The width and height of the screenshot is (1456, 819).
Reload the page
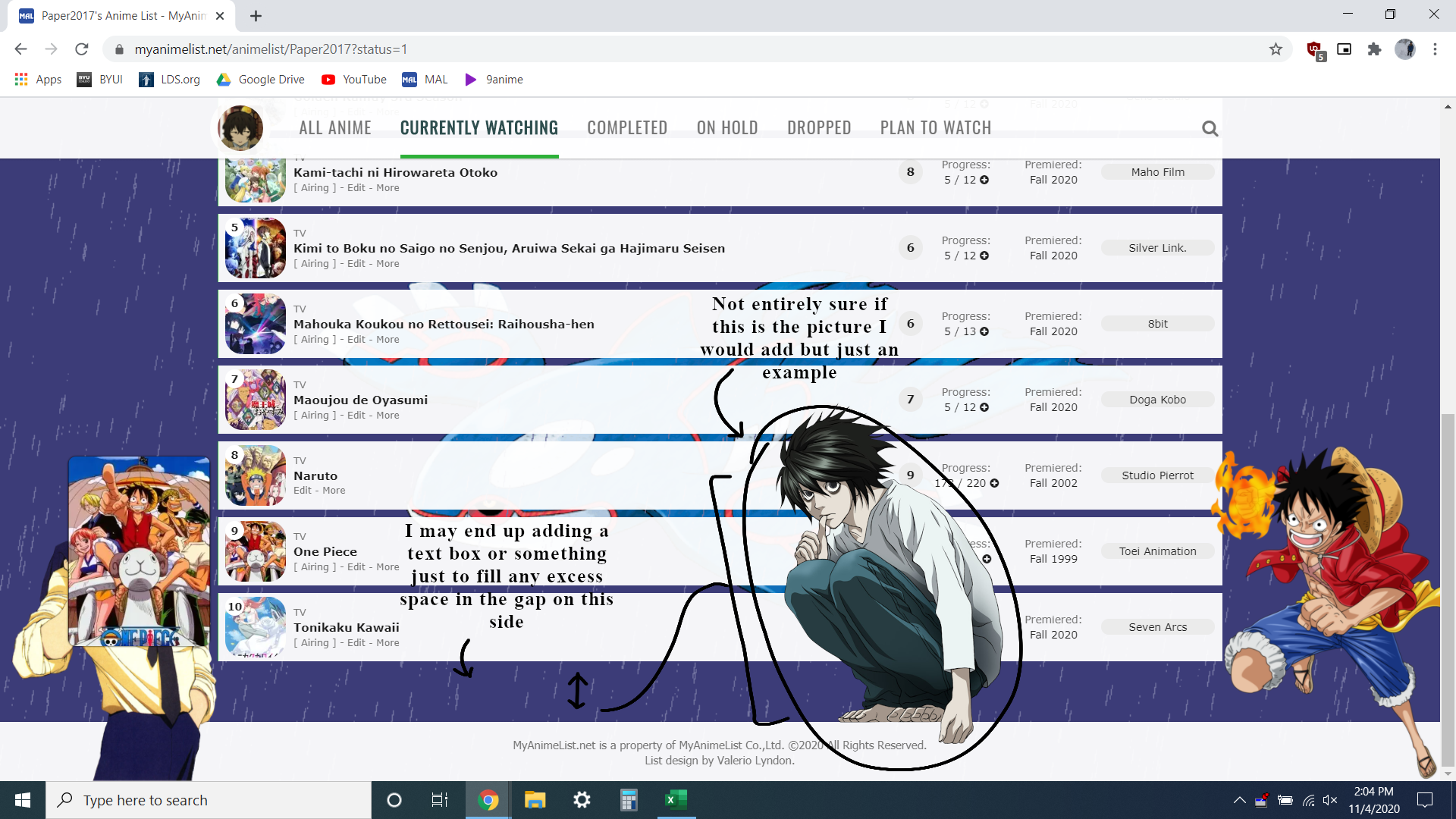point(82,49)
